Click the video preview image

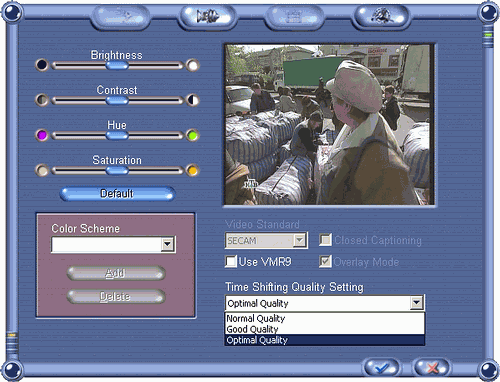click(330, 125)
